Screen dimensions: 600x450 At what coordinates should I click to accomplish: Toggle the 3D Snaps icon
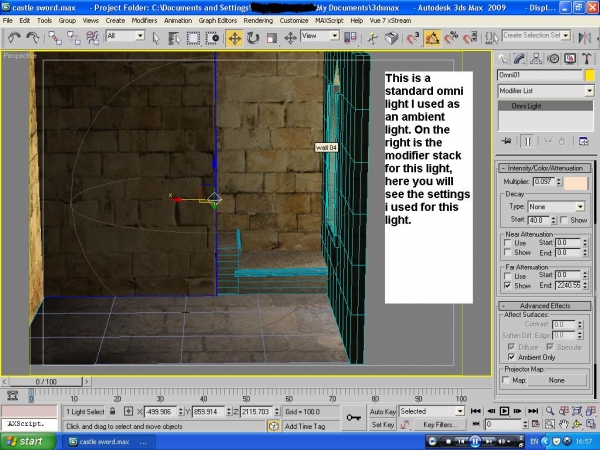(412, 38)
